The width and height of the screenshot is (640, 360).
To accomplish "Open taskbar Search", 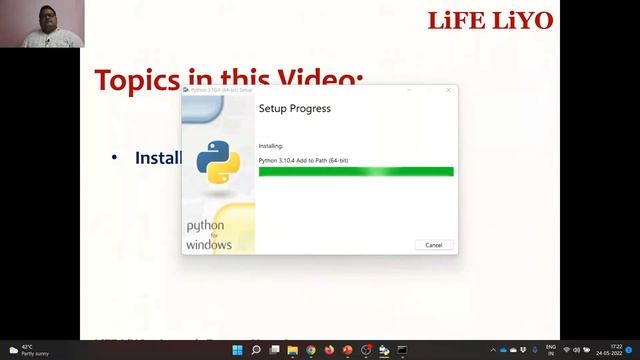I will (x=256, y=350).
